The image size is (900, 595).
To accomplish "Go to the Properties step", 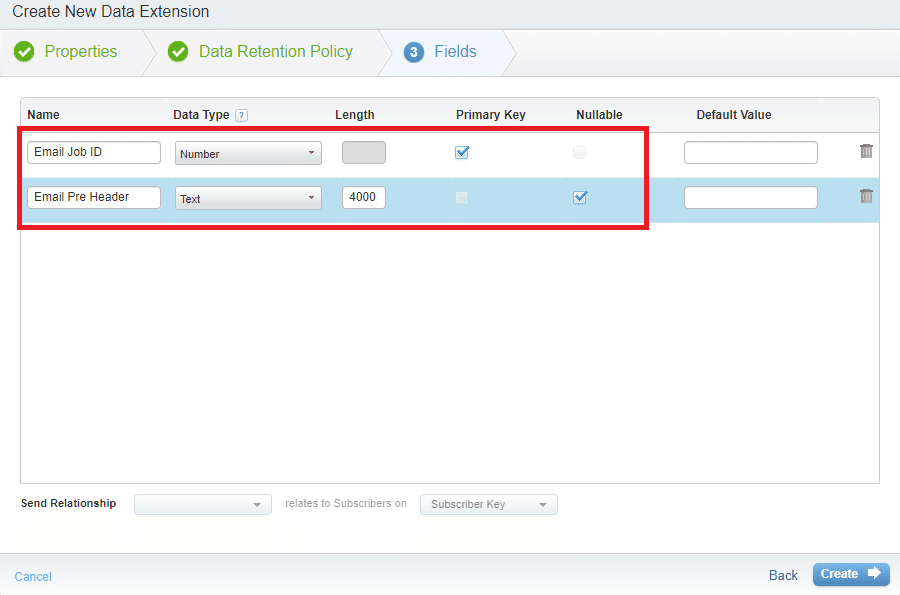I will click(81, 52).
